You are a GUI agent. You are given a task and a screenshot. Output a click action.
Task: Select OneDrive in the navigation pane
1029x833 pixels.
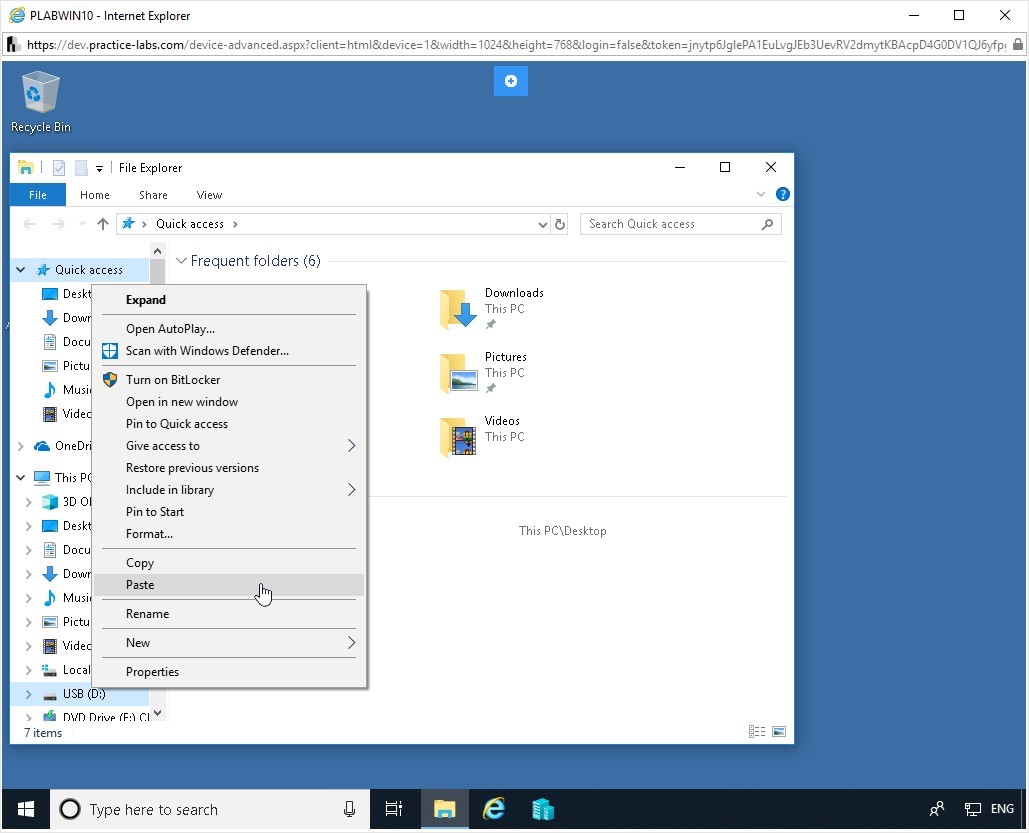coord(62,446)
